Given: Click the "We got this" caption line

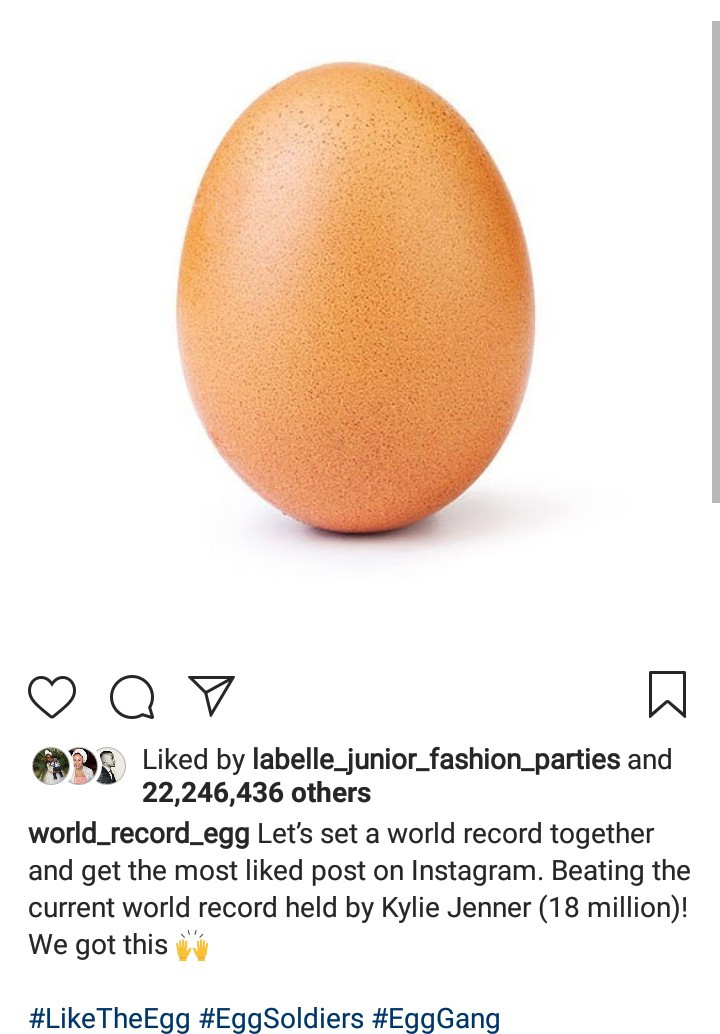Looking at the screenshot, I should [x=98, y=945].
